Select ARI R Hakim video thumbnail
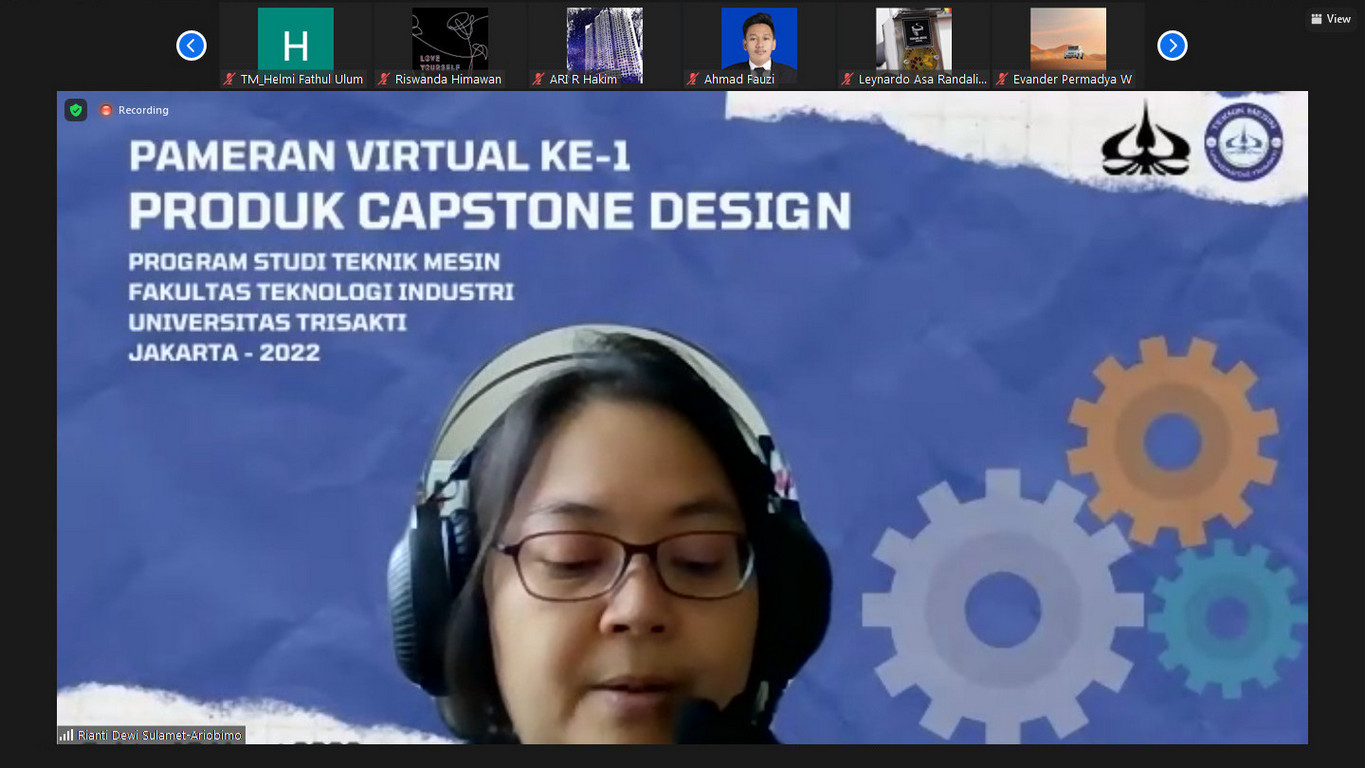This screenshot has height=768, width=1365. [x=605, y=46]
